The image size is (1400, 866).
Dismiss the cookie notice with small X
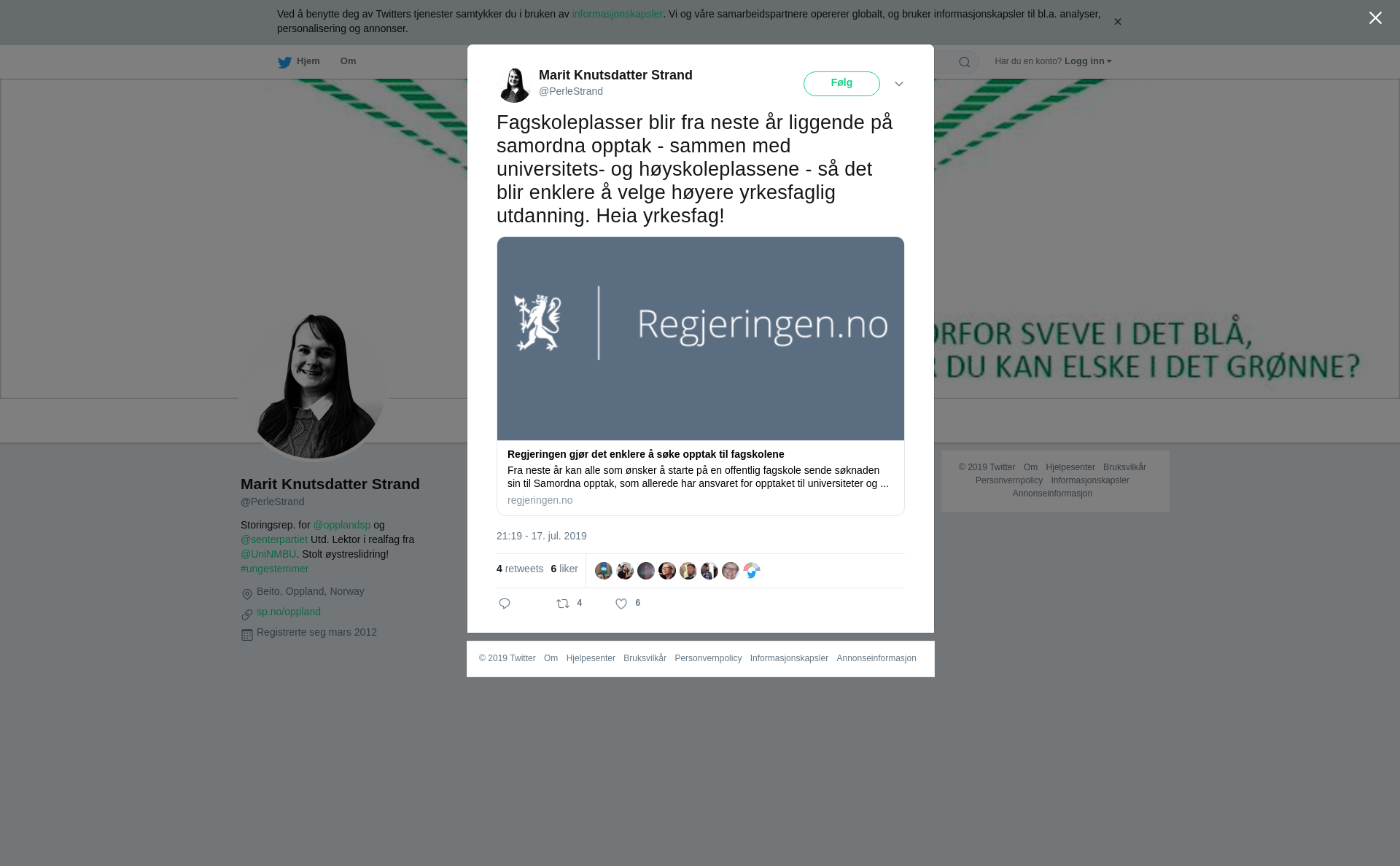point(1117,22)
